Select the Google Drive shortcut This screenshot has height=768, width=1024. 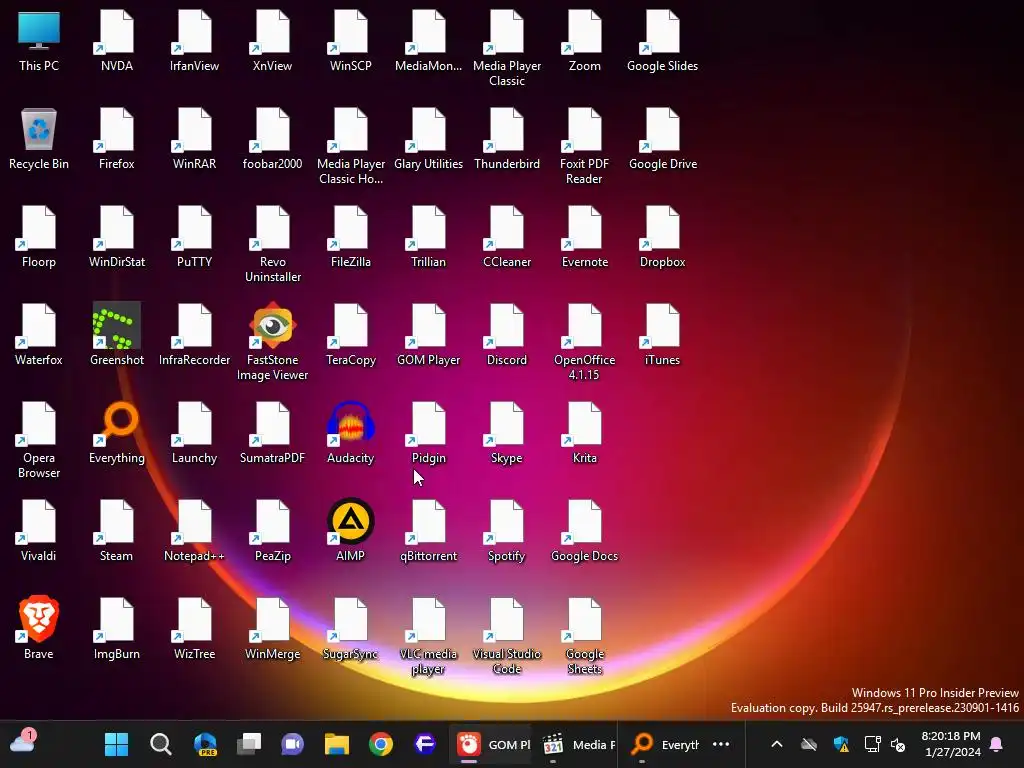click(662, 138)
